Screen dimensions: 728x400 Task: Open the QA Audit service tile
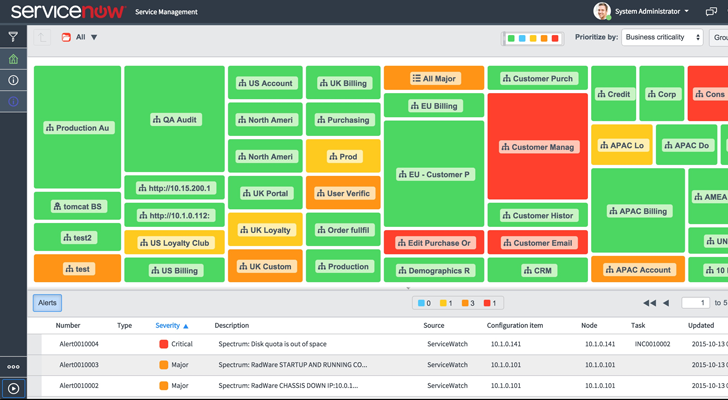coord(174,119)
